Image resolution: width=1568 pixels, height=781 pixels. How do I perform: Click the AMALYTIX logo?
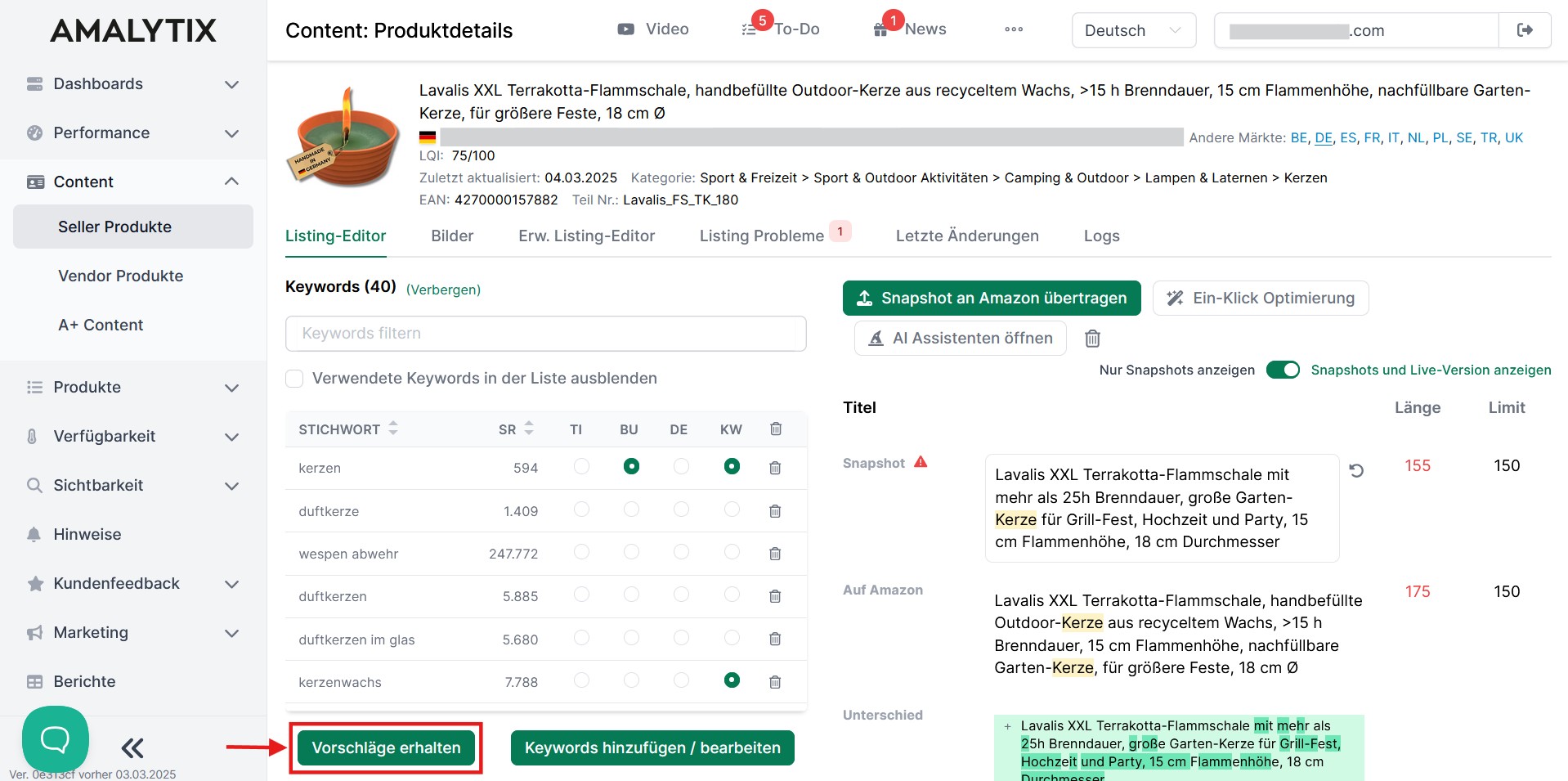[x=133, y=31]
